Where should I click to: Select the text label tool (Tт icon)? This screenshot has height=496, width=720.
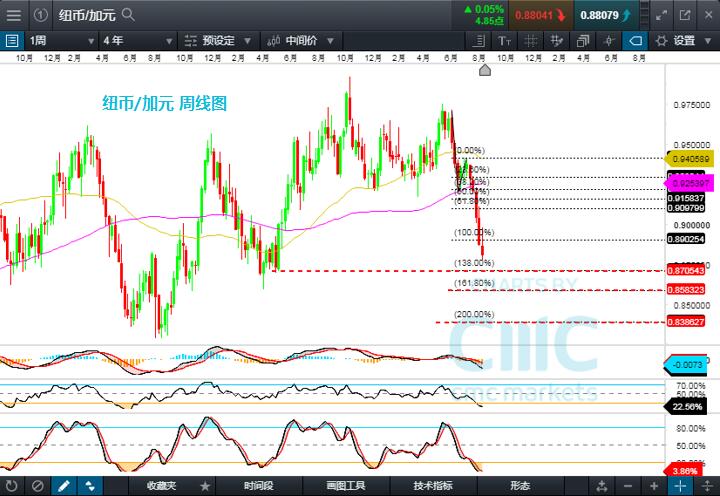[505, 41]
